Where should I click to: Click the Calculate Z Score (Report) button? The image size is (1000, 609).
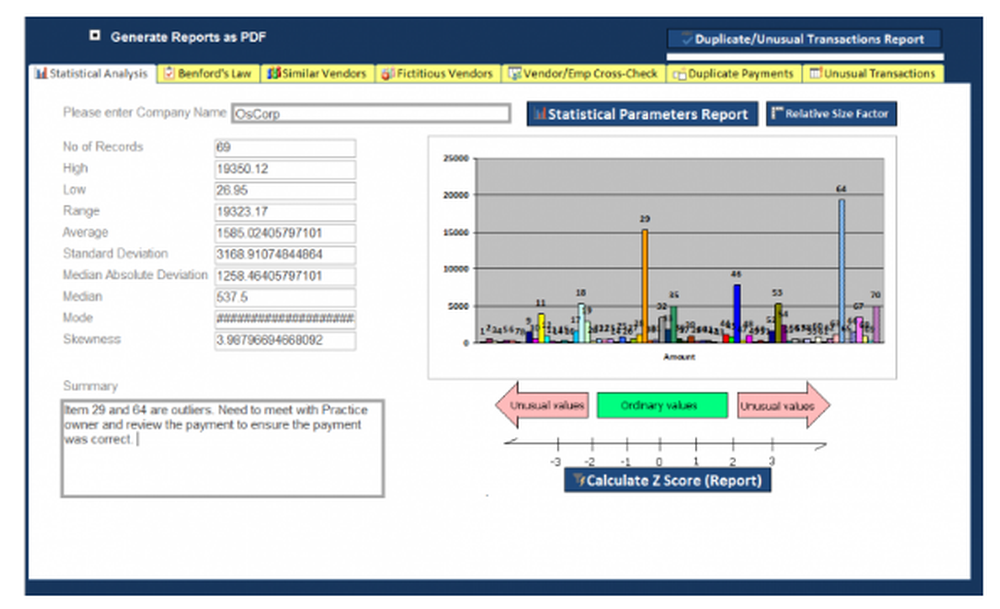pos(667,480)
